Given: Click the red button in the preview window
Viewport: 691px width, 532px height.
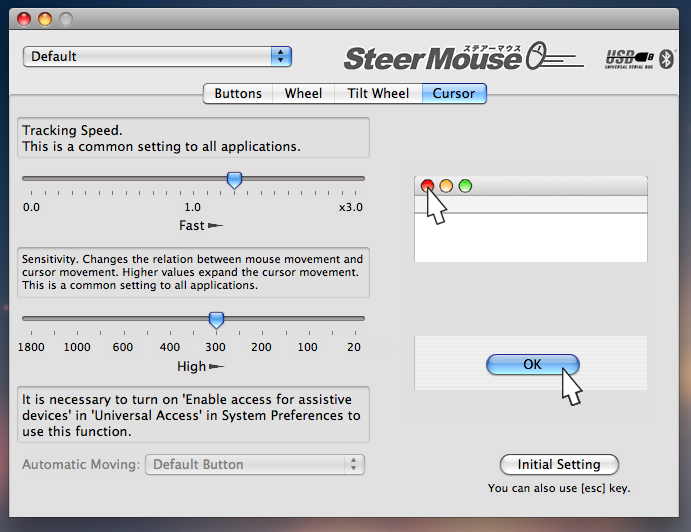Looking at the screenshot, I should pyautogui.click(x=427, y=186).
